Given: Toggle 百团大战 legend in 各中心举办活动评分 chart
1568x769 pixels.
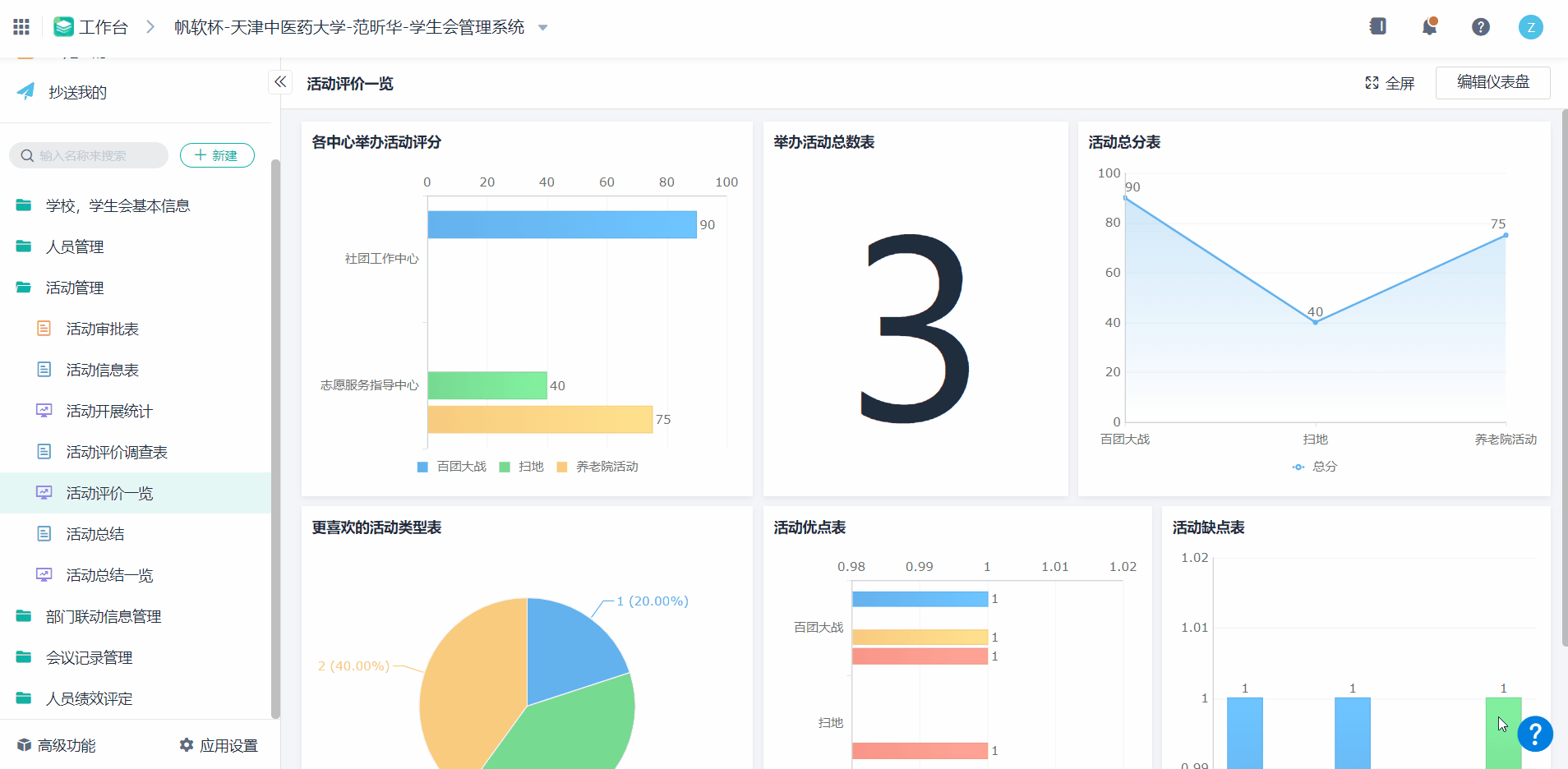Looking at the screenshot, I should tap(452, 467).
